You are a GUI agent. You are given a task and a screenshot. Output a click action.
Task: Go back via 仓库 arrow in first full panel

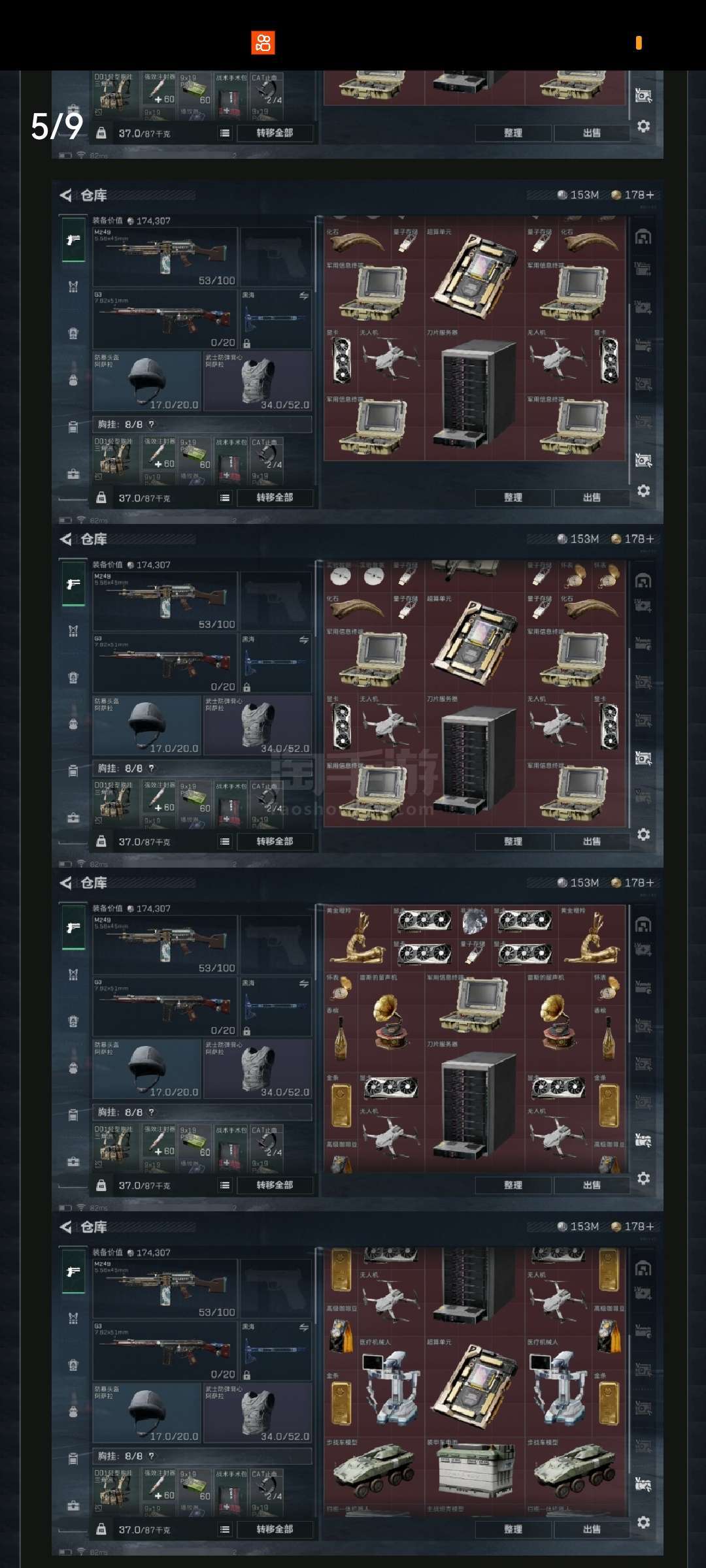(x=65, y=195)
